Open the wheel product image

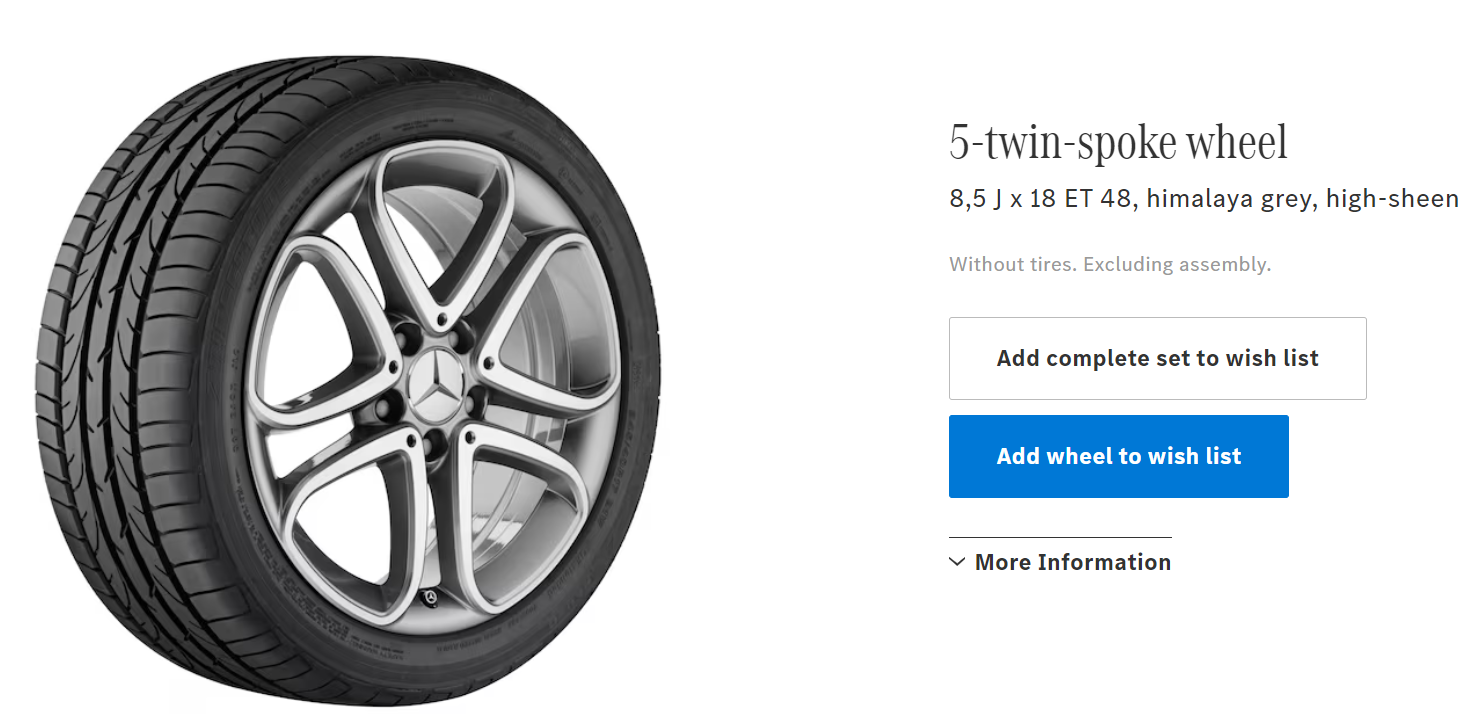[350, 380]
